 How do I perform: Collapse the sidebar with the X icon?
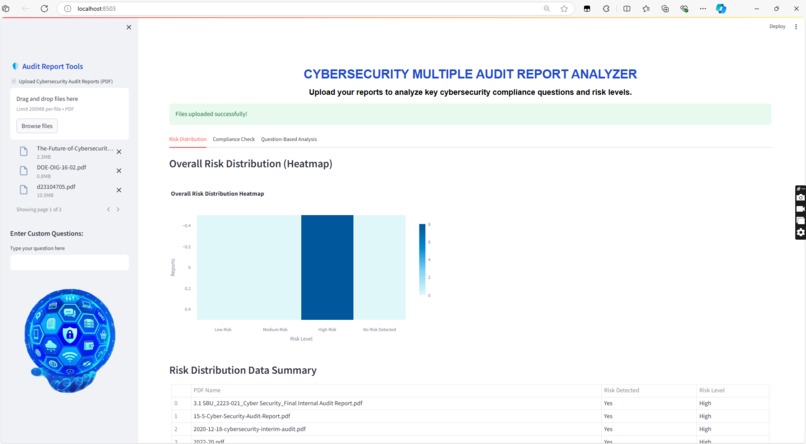(x=129, y=27)
